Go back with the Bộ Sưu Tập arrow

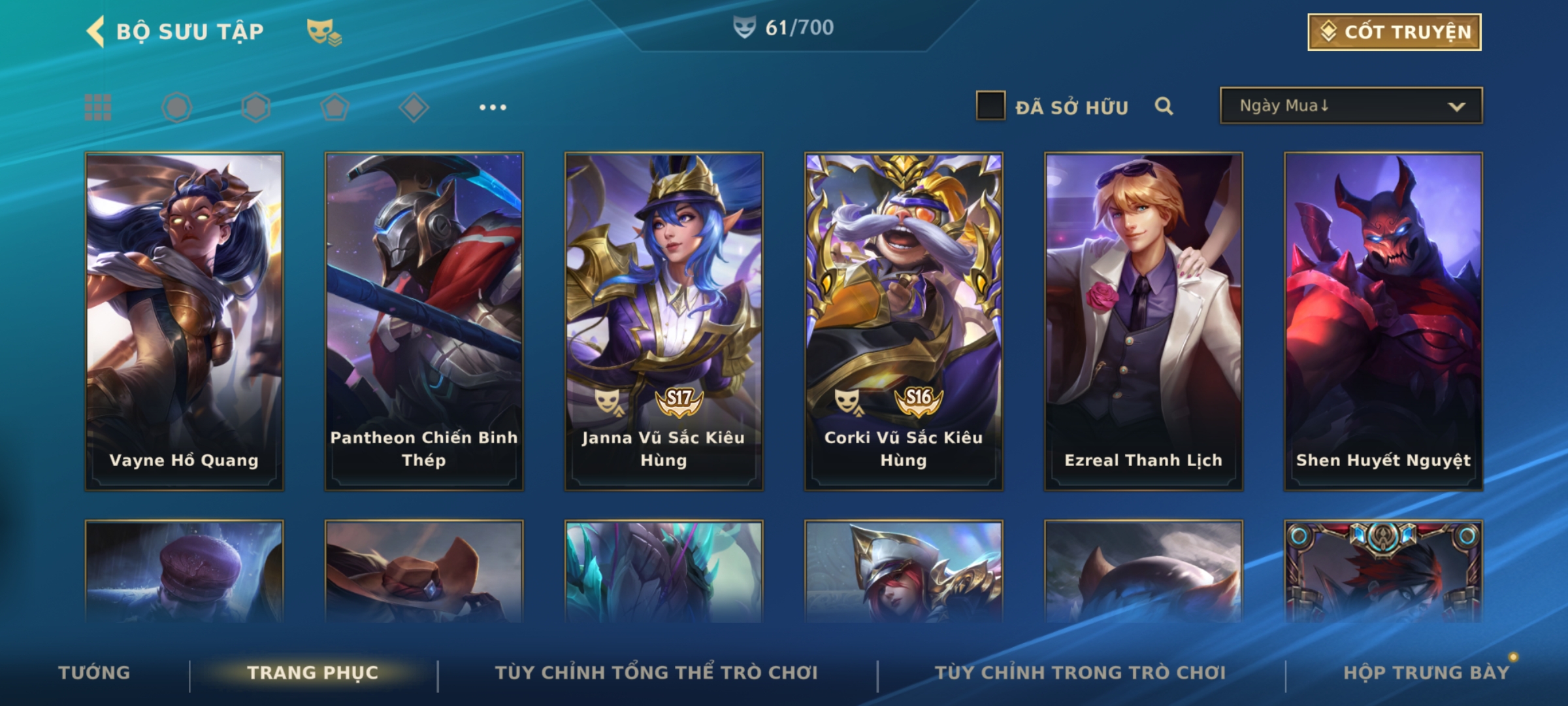click(x=95, y=31)
